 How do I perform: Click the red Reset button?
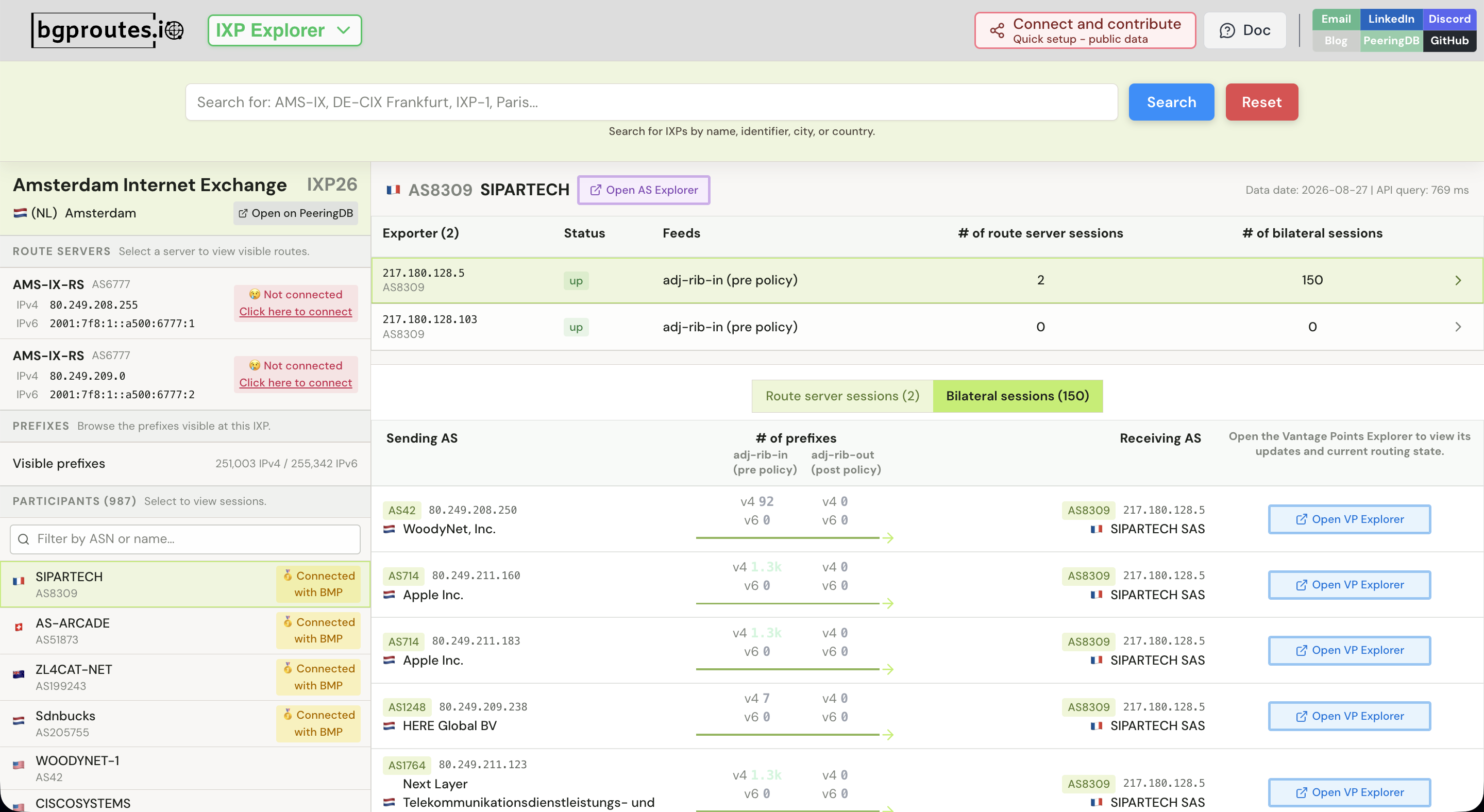pyautogui.click(x=1261, y=102)
